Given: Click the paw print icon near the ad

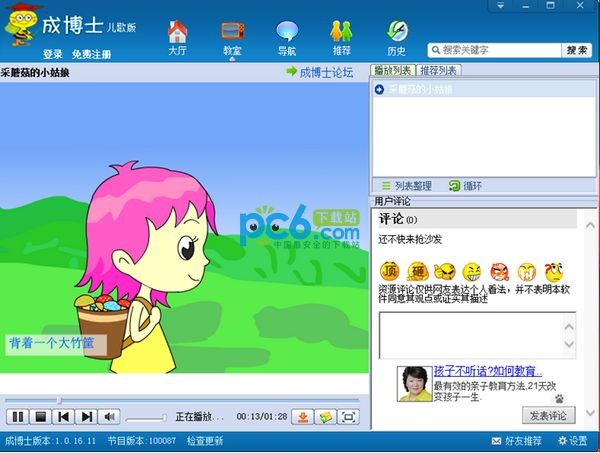Looking at the screenshot, I should click(559, 399).
